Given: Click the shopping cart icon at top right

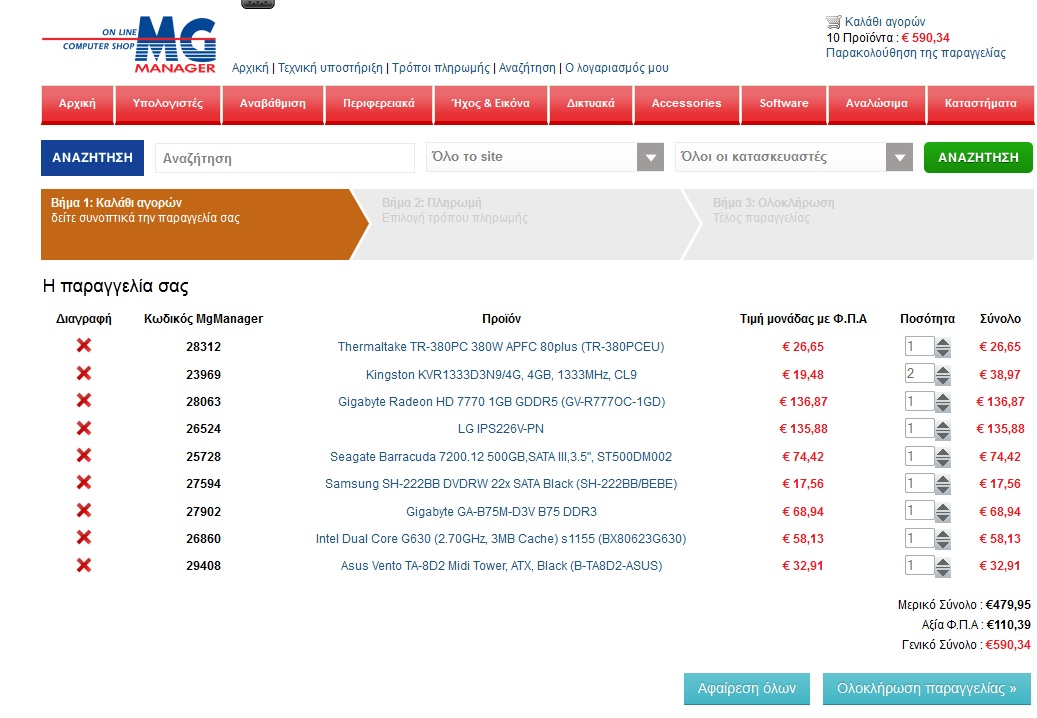Looking at the screenshot, I should tap(834, 21).
